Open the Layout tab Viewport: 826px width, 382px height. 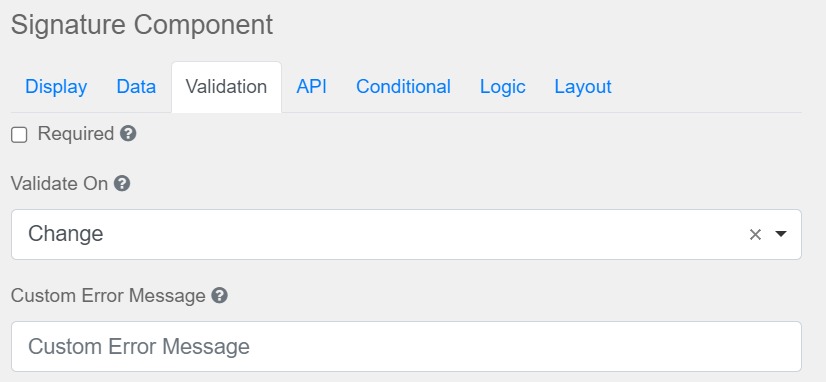point(583,87)
